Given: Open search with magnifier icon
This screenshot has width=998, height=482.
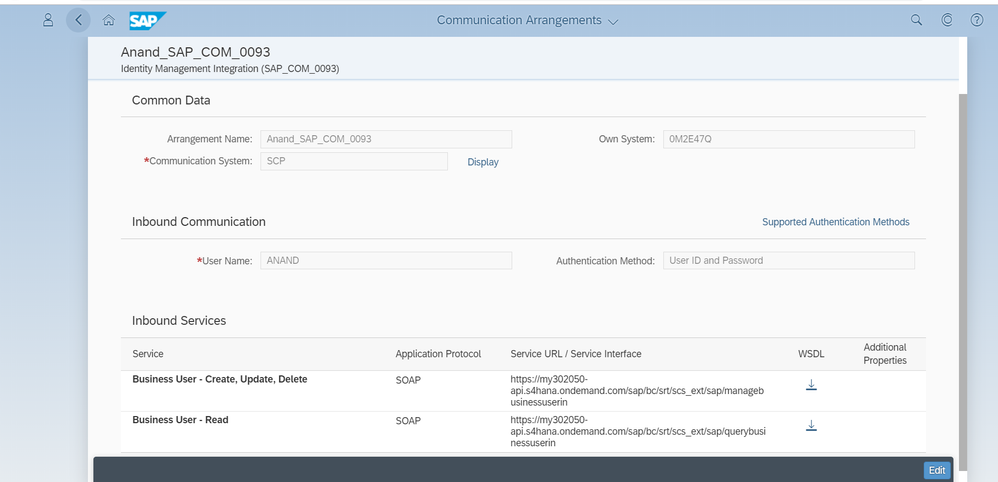Looking at the screenshot, I should click(x=916, y=20).
